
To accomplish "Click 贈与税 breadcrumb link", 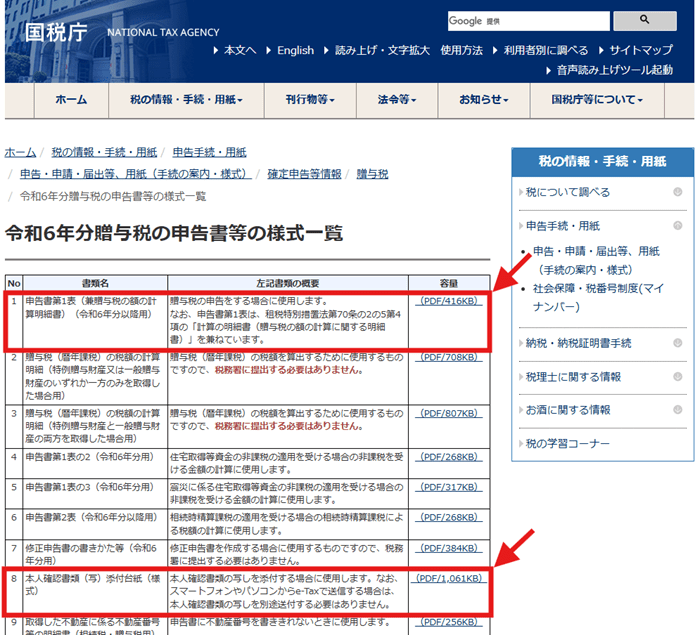I will (x=372, y=174).
